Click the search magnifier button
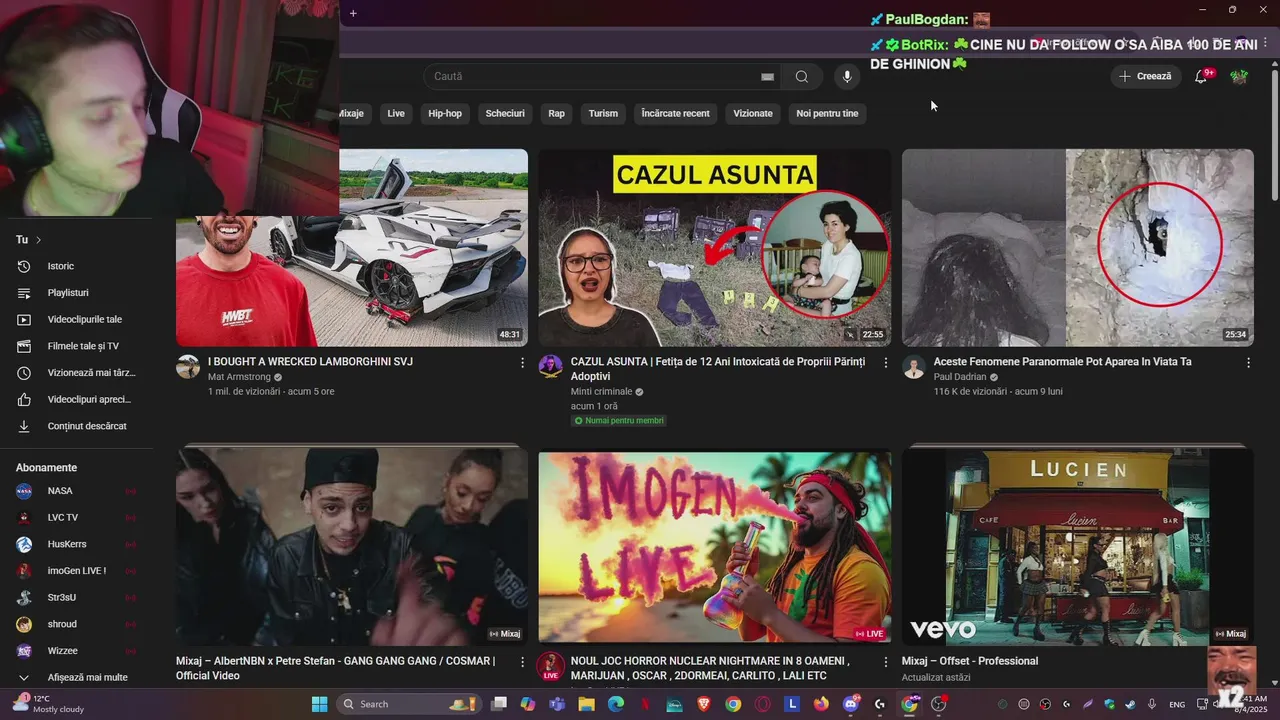Viewport: 1280px width, 720px height. pyautogui.click(x=801, y=76)
